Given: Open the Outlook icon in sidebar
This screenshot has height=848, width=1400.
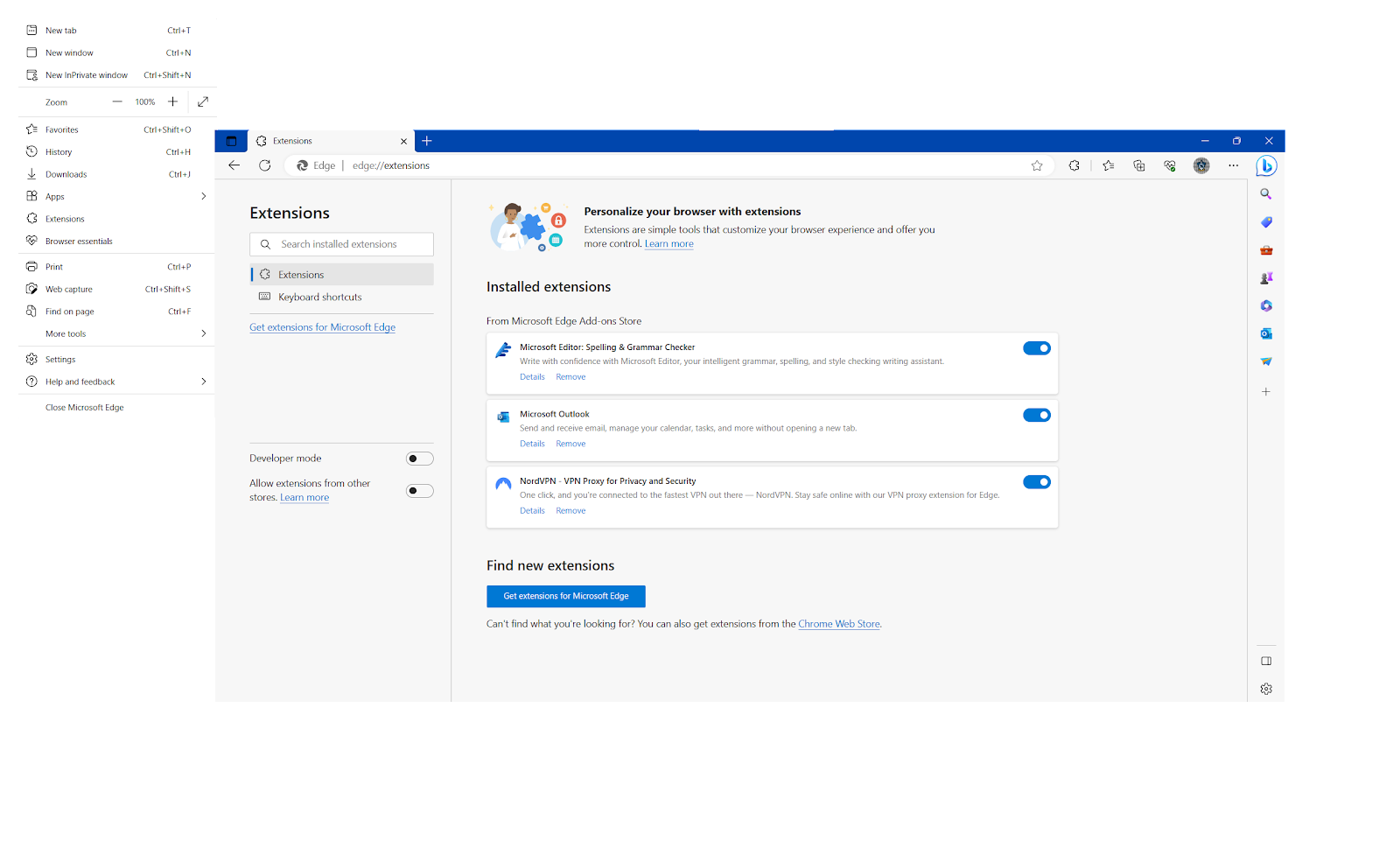Looking at the screenshot, I should point(1266,333).
